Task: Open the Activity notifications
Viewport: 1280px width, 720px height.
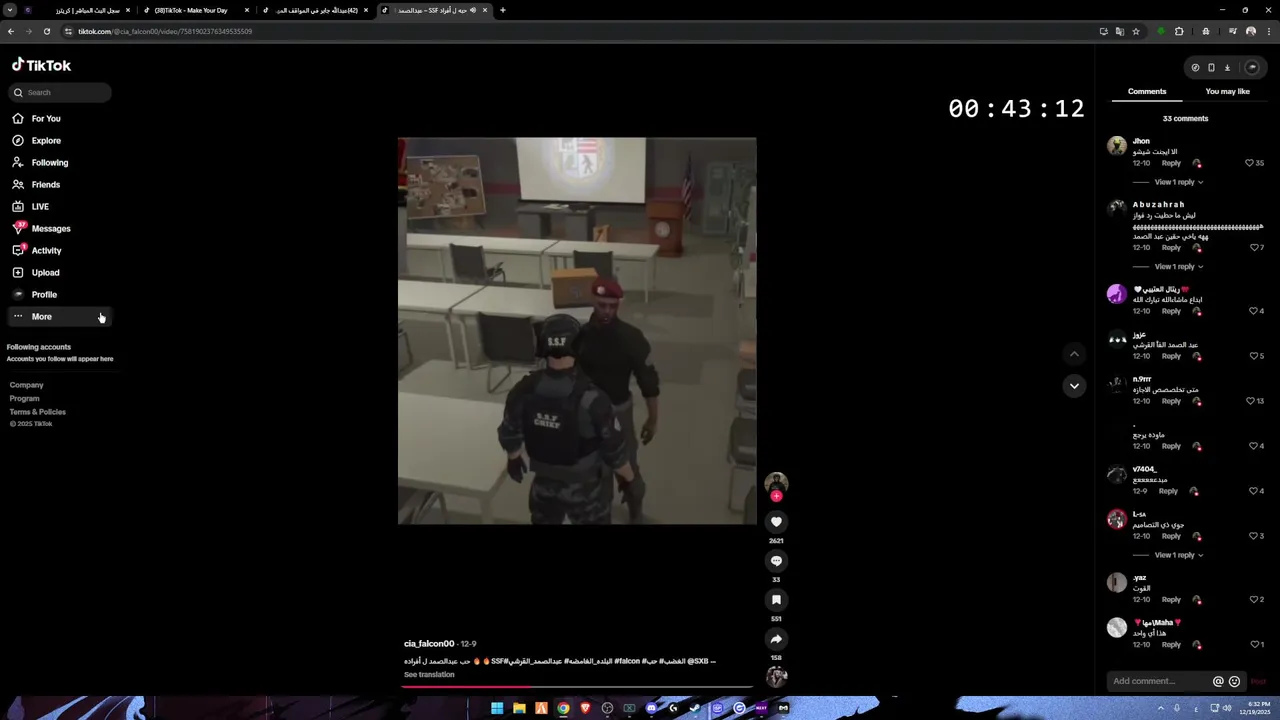Action: tap(46, 250)
